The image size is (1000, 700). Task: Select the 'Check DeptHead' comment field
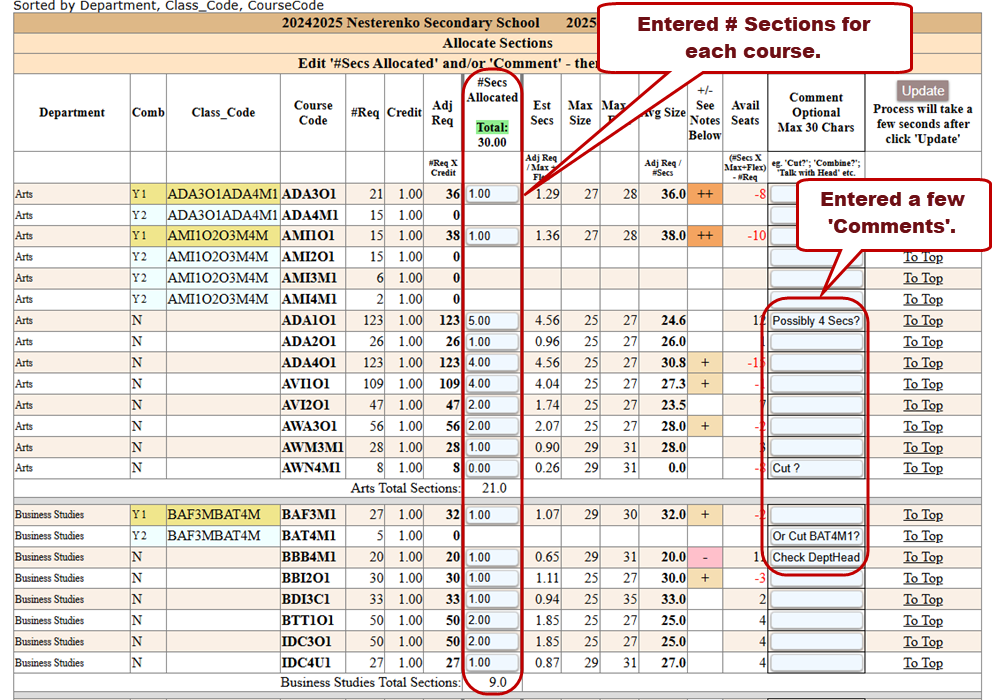[x=816, y=558]
